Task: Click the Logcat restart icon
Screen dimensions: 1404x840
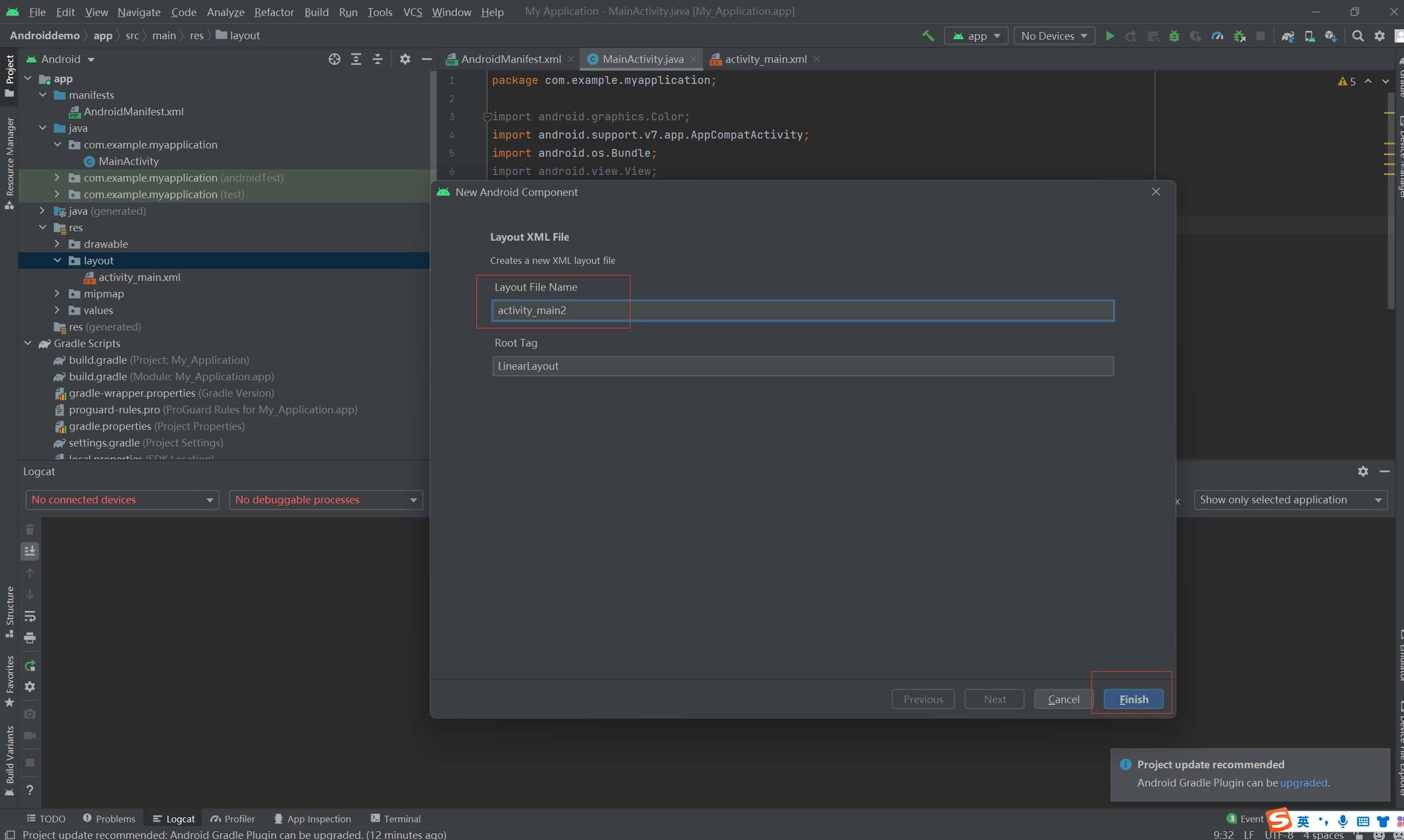Action: click(30, 665)
